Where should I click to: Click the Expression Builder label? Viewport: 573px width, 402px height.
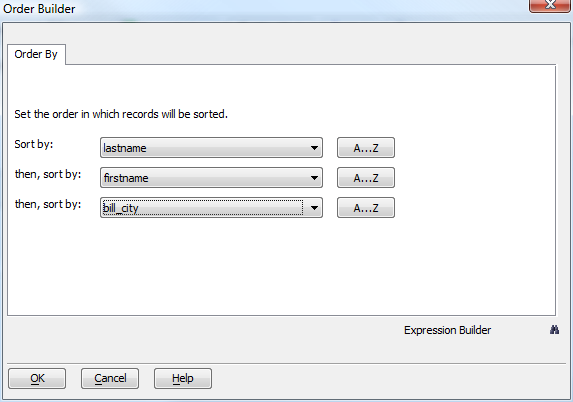coord(447,330)
